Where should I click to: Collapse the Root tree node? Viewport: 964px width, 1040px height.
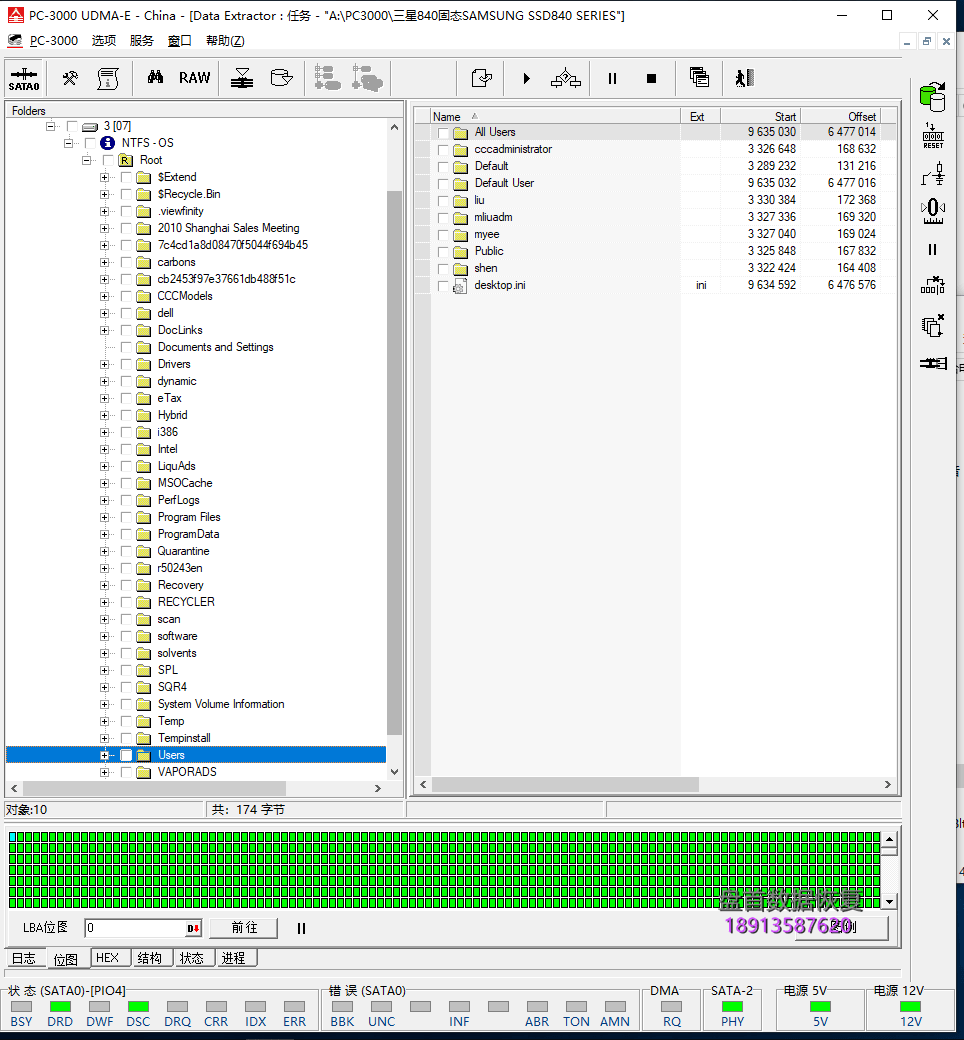point(86,161)
